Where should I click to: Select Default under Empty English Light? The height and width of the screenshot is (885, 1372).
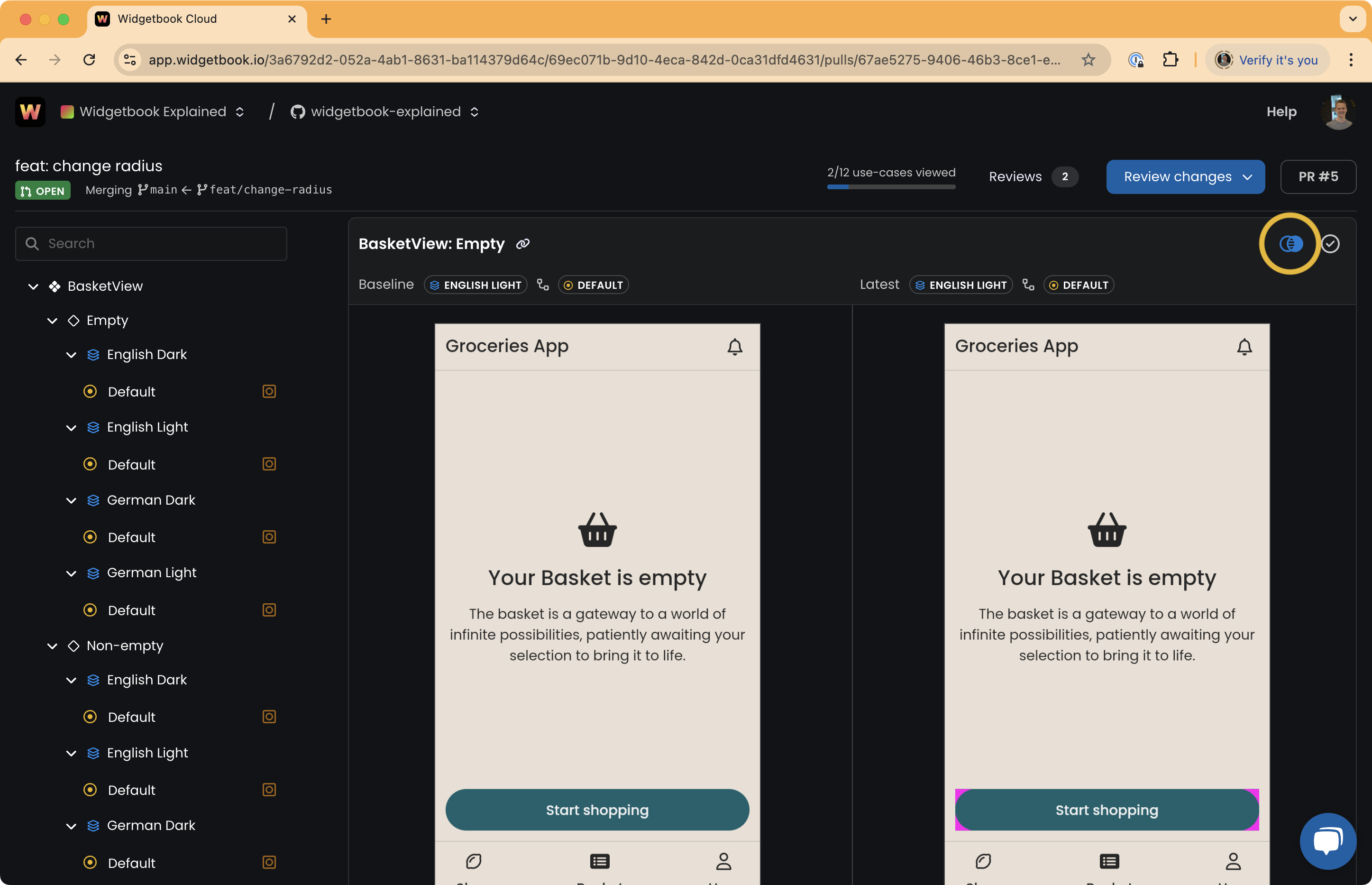click(131, 464)
